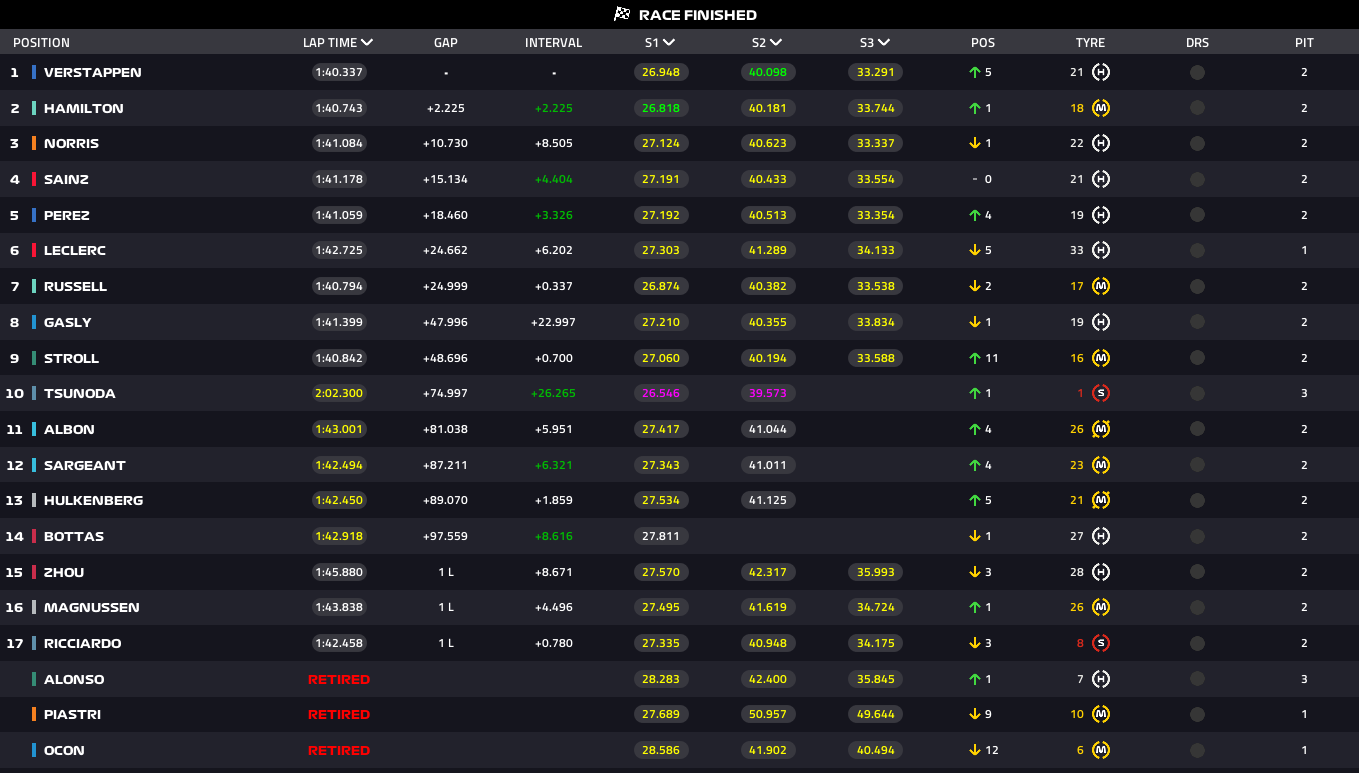Select Verstappen's hard tyre compound icon
1359x773 pixels.
click(1101, 72)
